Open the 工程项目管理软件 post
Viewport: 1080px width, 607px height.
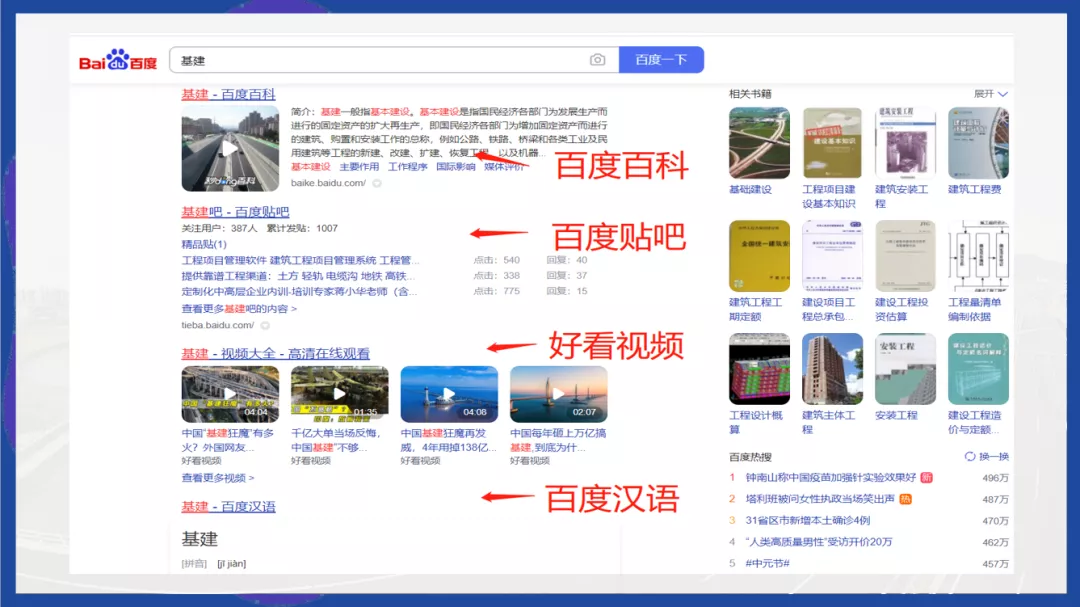coord(300,260)
